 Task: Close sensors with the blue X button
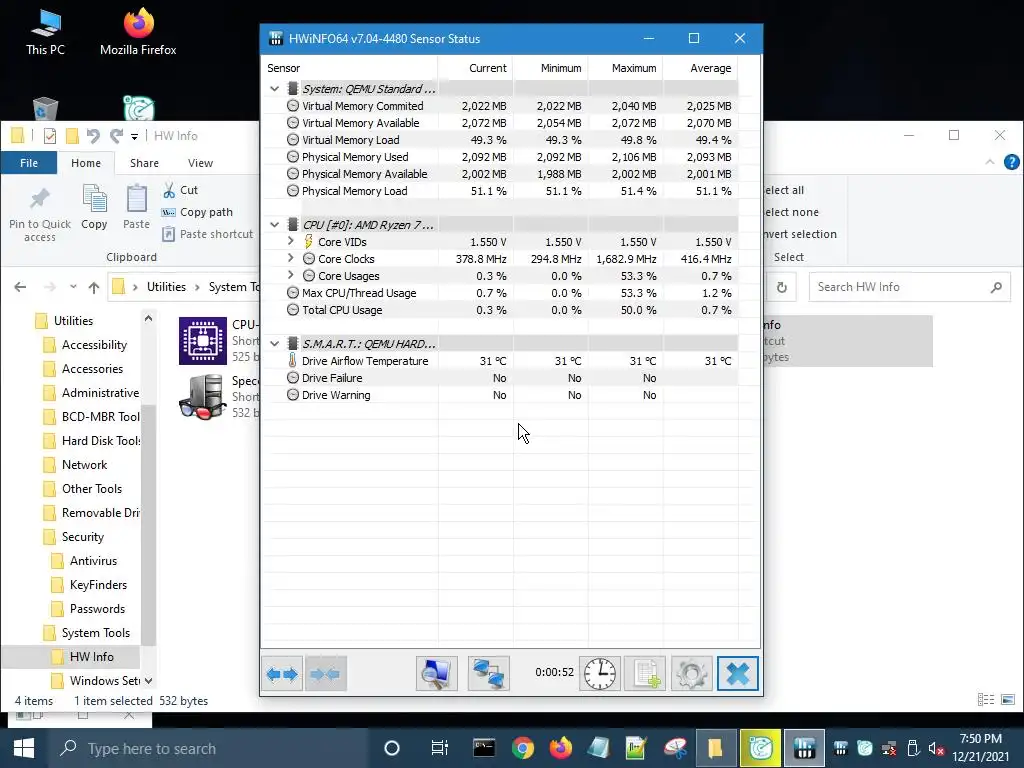[737, 674]
